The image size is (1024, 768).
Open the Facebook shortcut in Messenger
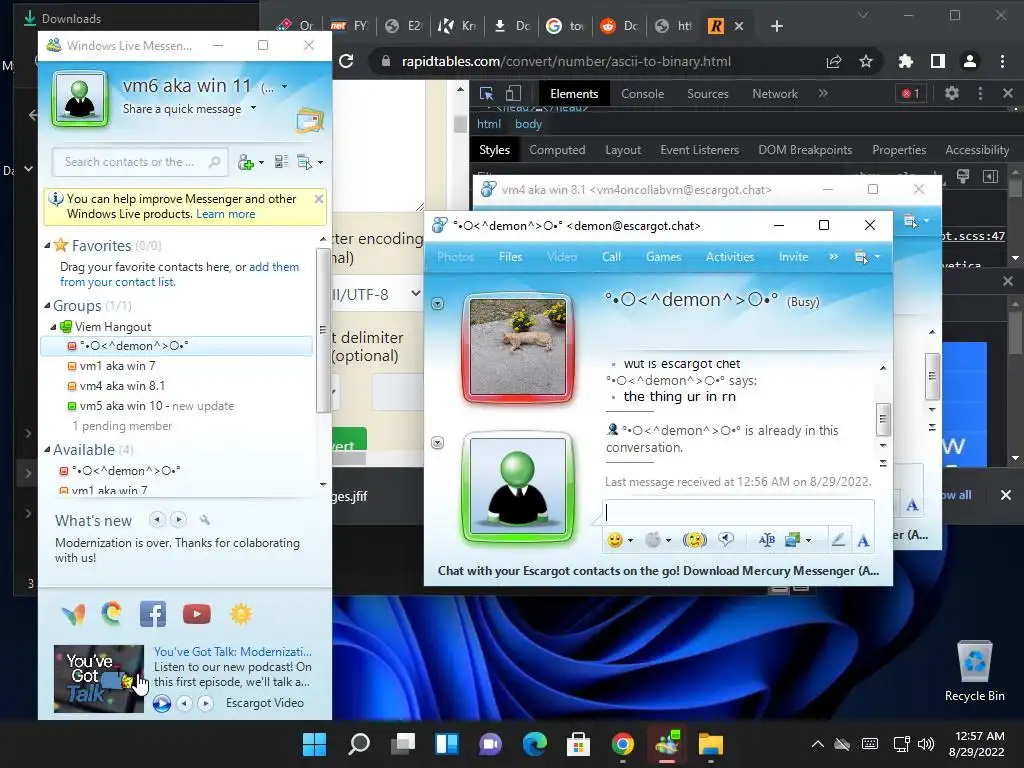coord(153,614)
